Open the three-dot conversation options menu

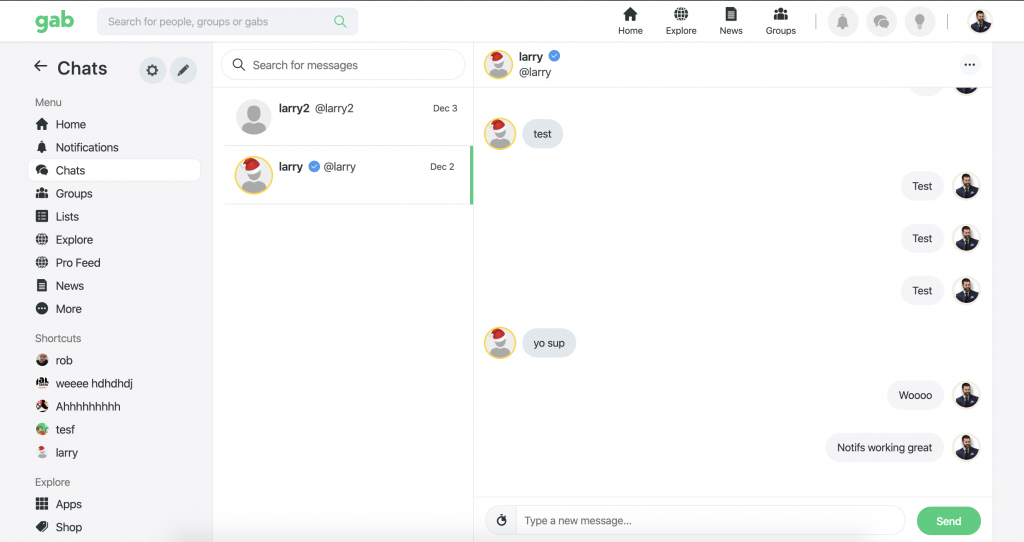click(968, 65)
